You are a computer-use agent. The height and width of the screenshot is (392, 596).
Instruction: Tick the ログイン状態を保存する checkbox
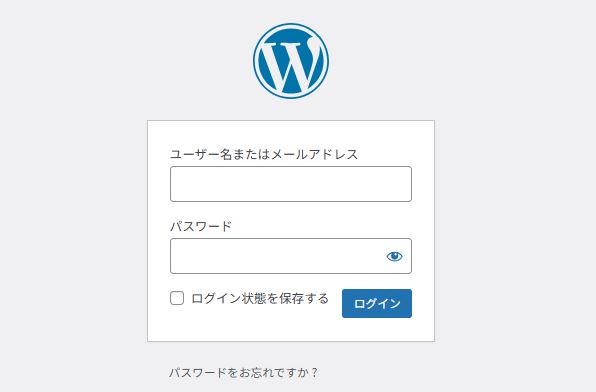(x=177, y=298)
